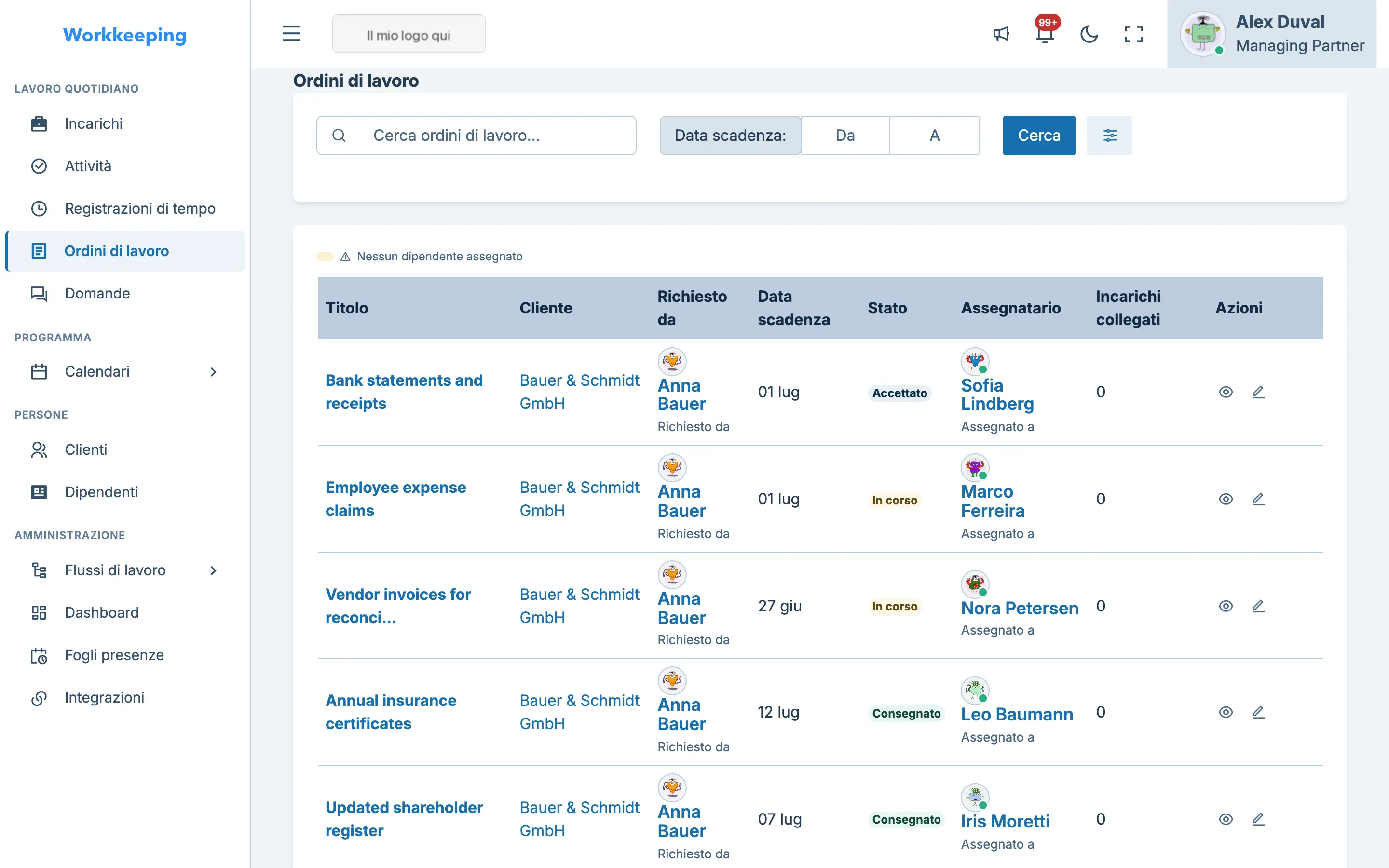This screenshot has width=1389, height=868.
Task: View the Vendor invoices order details
Action: point(1226,606)
